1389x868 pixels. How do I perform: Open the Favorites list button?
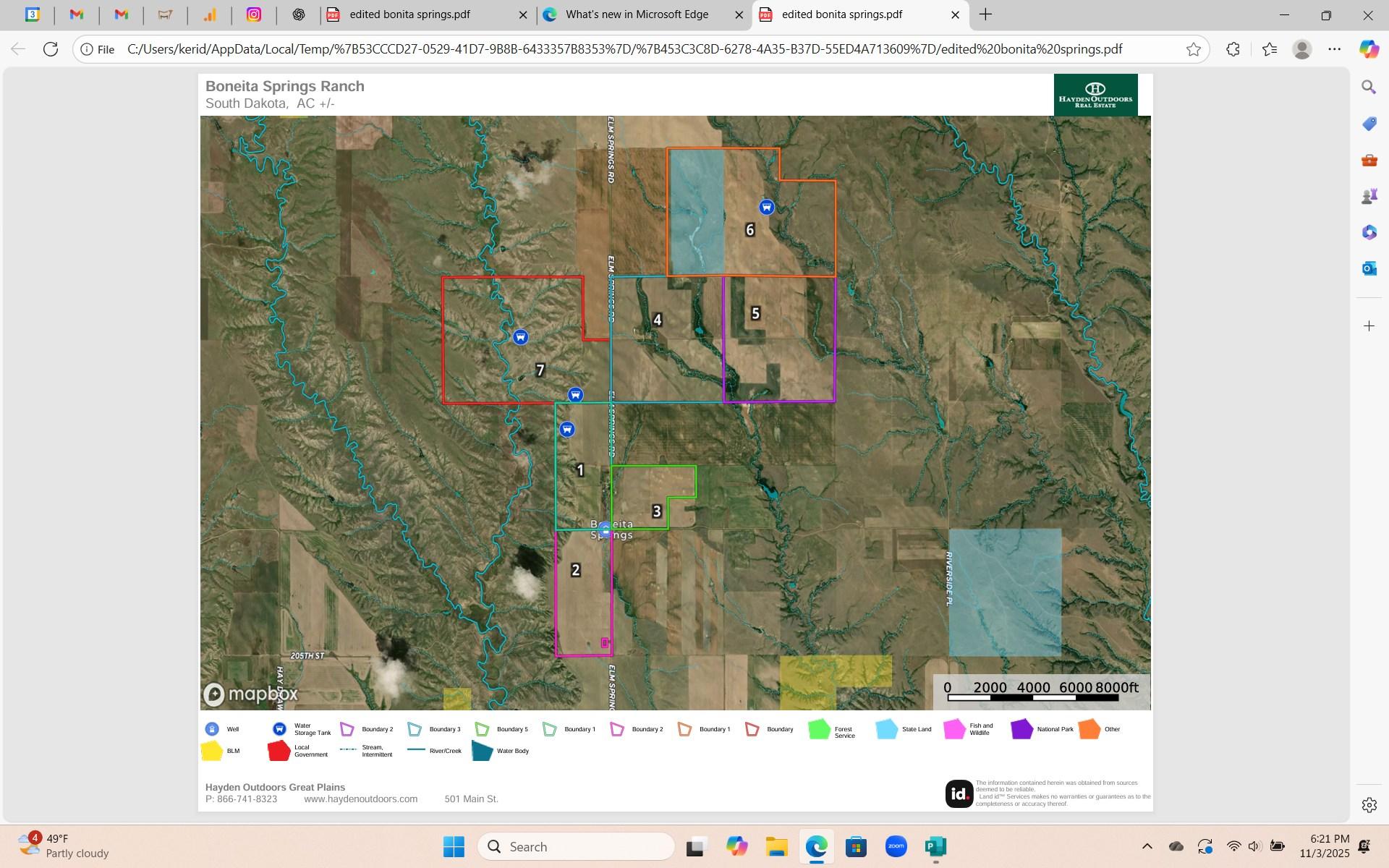1270,49
